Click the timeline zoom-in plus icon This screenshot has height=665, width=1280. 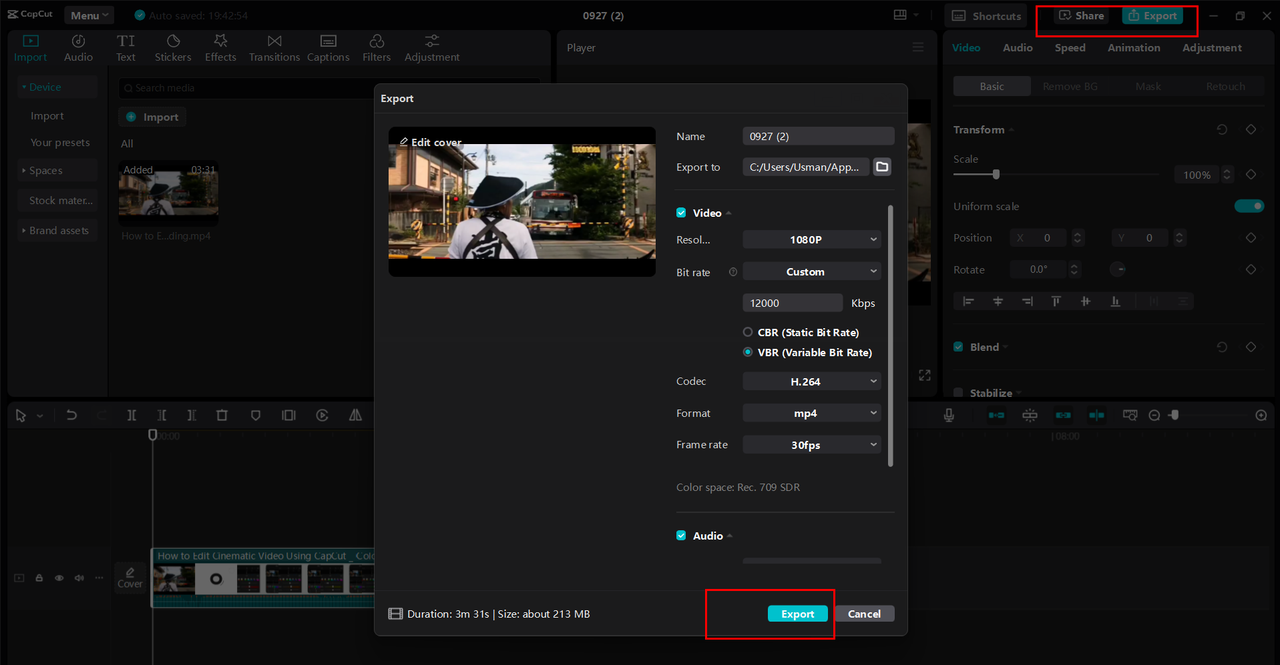[1261, 415]
